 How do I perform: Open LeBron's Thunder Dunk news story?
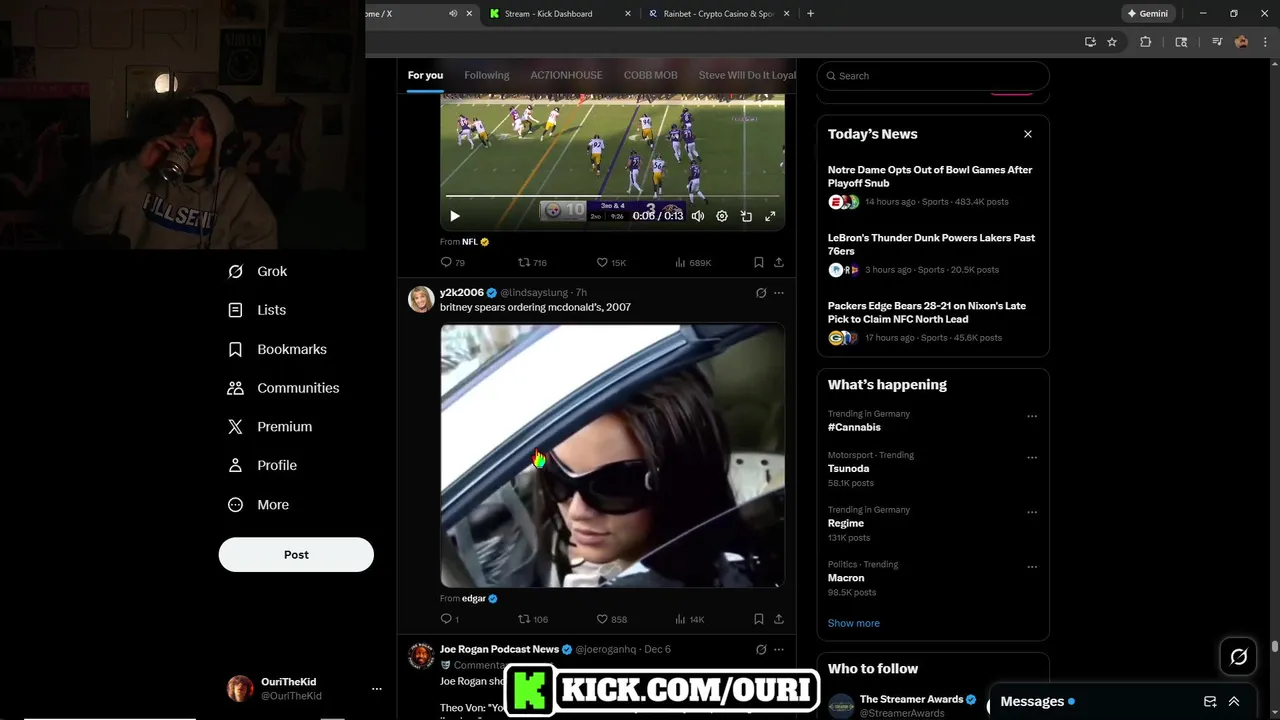tap(933, 254)
